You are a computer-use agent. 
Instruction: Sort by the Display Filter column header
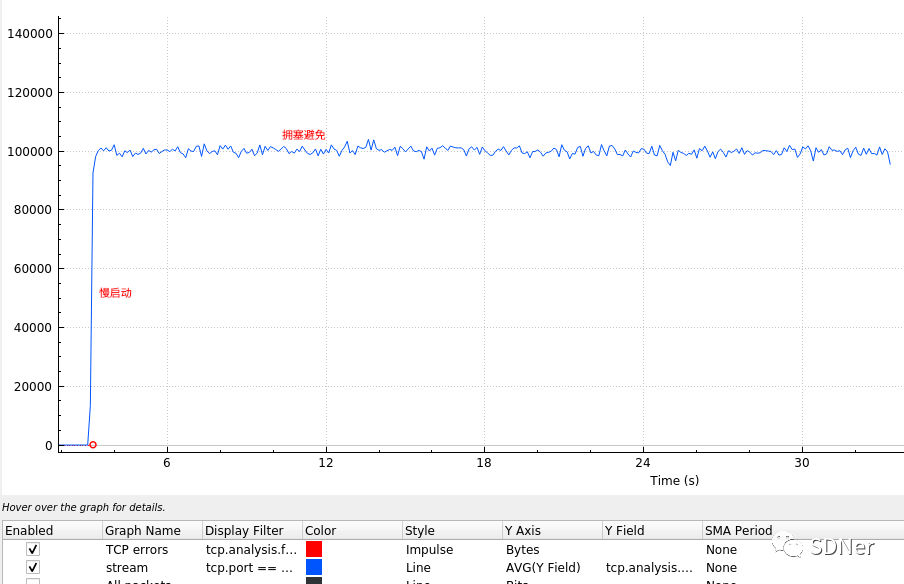click(x=253, y=530)
